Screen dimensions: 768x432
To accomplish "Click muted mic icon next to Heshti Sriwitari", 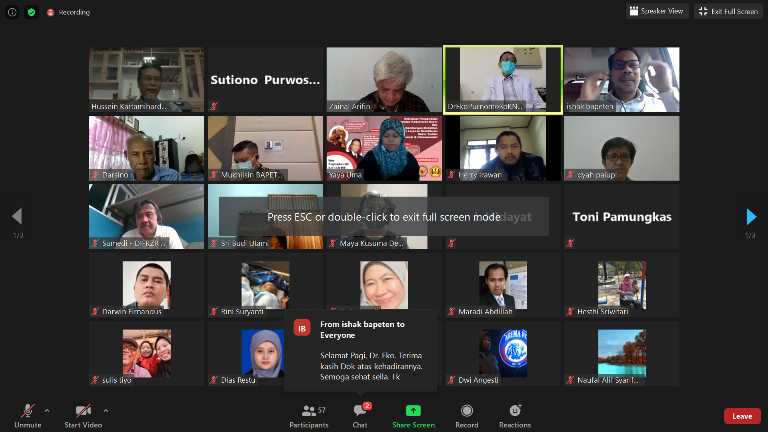I will [x=570, y=312].
